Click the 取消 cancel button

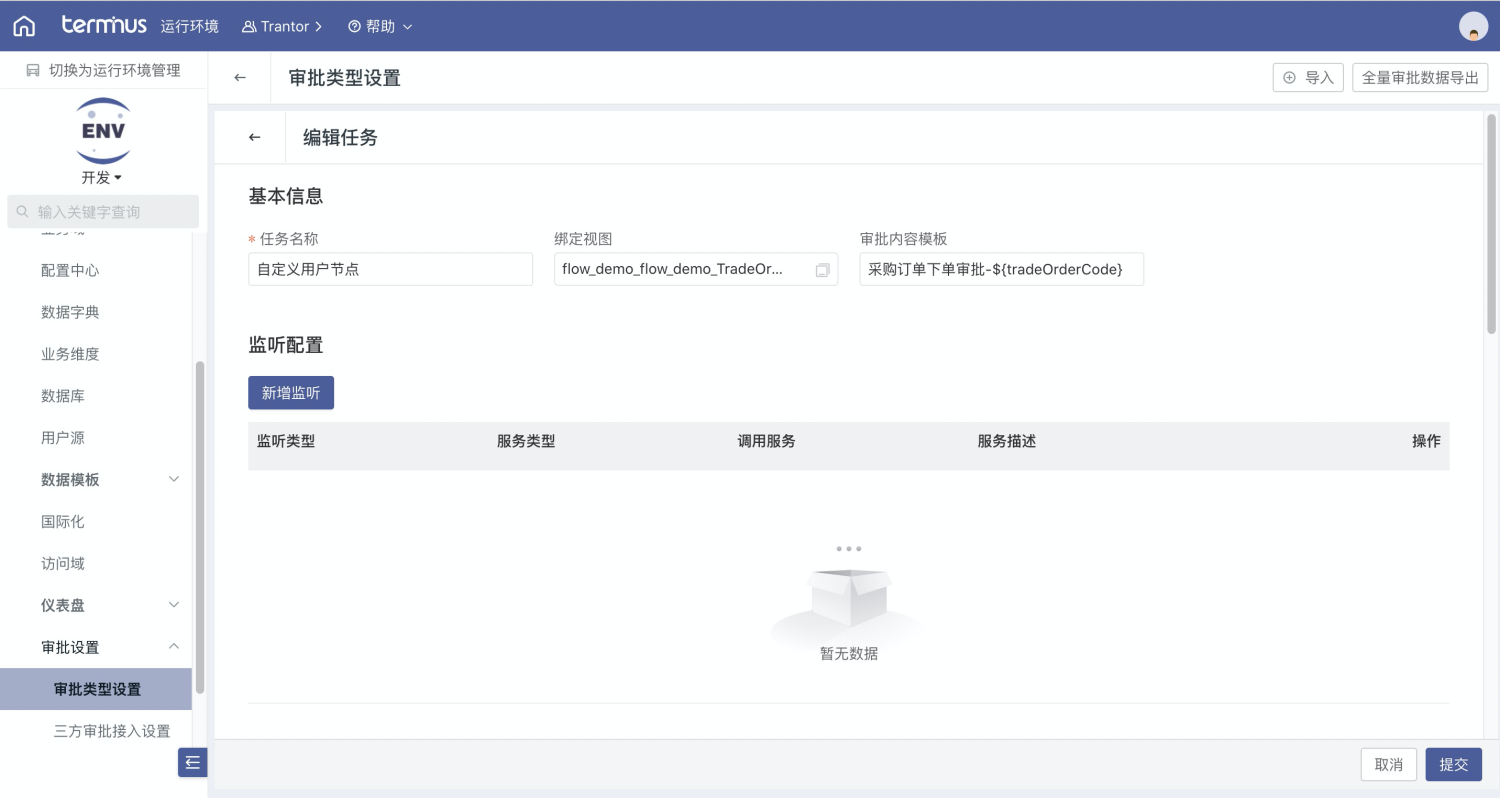pos(1389,765)
